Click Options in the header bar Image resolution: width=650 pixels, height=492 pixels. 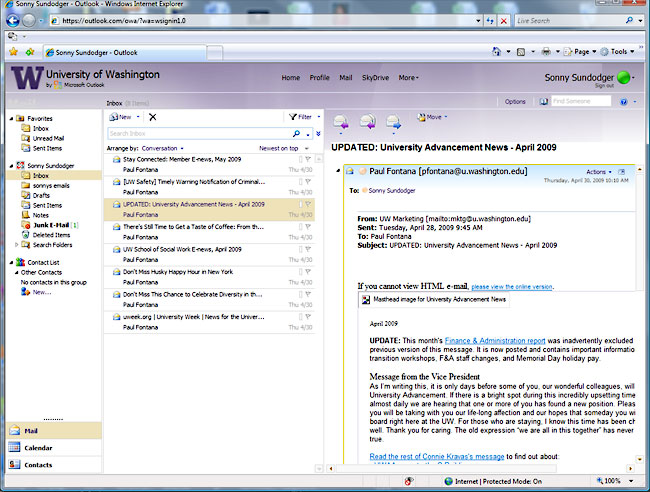(515, 102)
